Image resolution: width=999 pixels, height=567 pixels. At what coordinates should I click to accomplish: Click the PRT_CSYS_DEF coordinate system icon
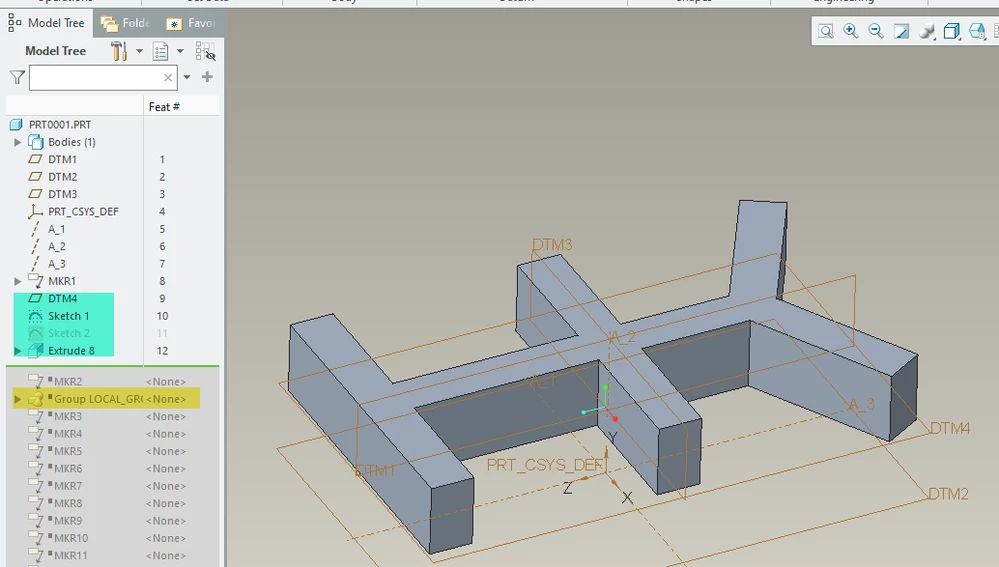point(36,212)
